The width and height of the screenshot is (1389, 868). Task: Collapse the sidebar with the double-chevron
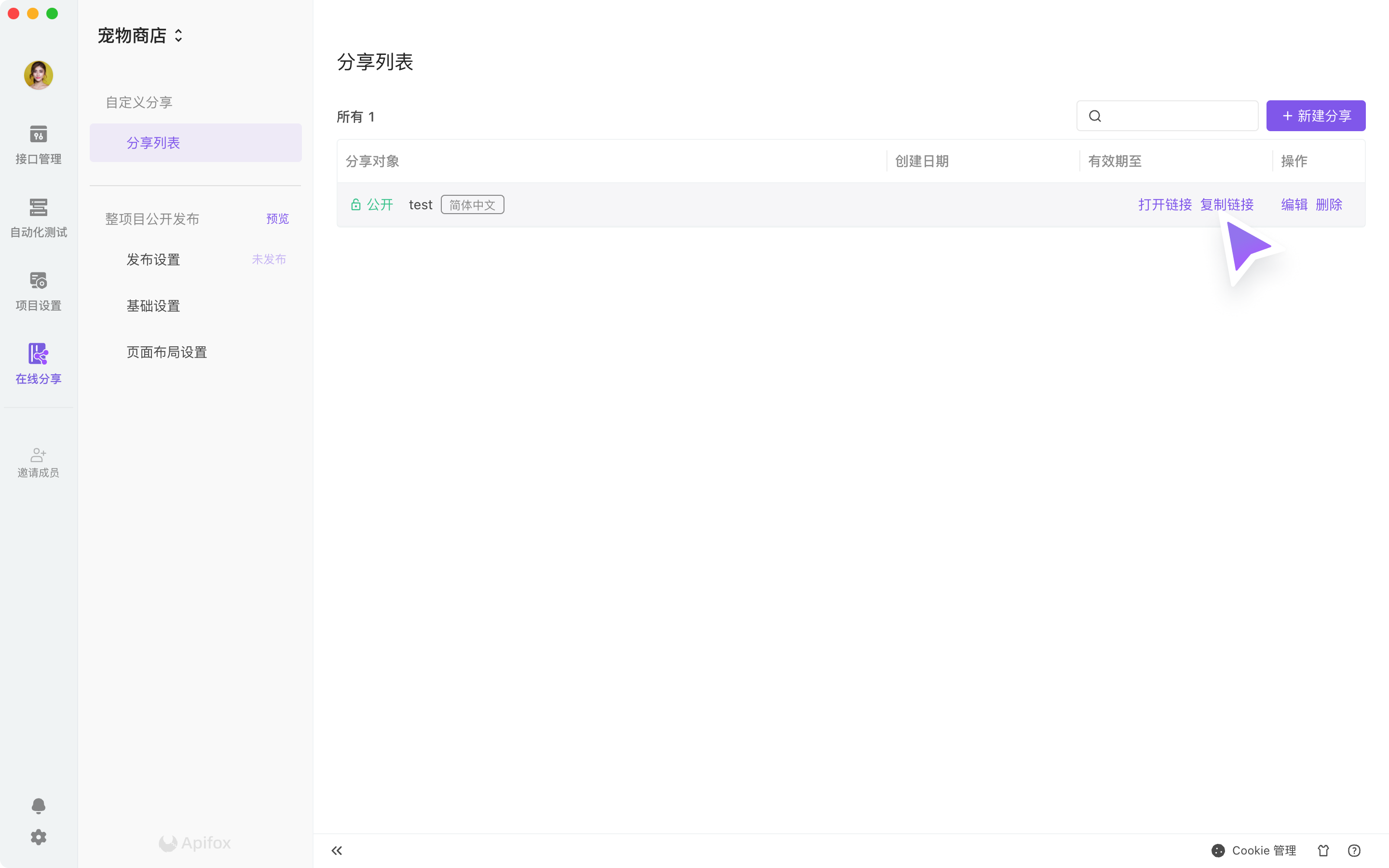pos(337,850)
